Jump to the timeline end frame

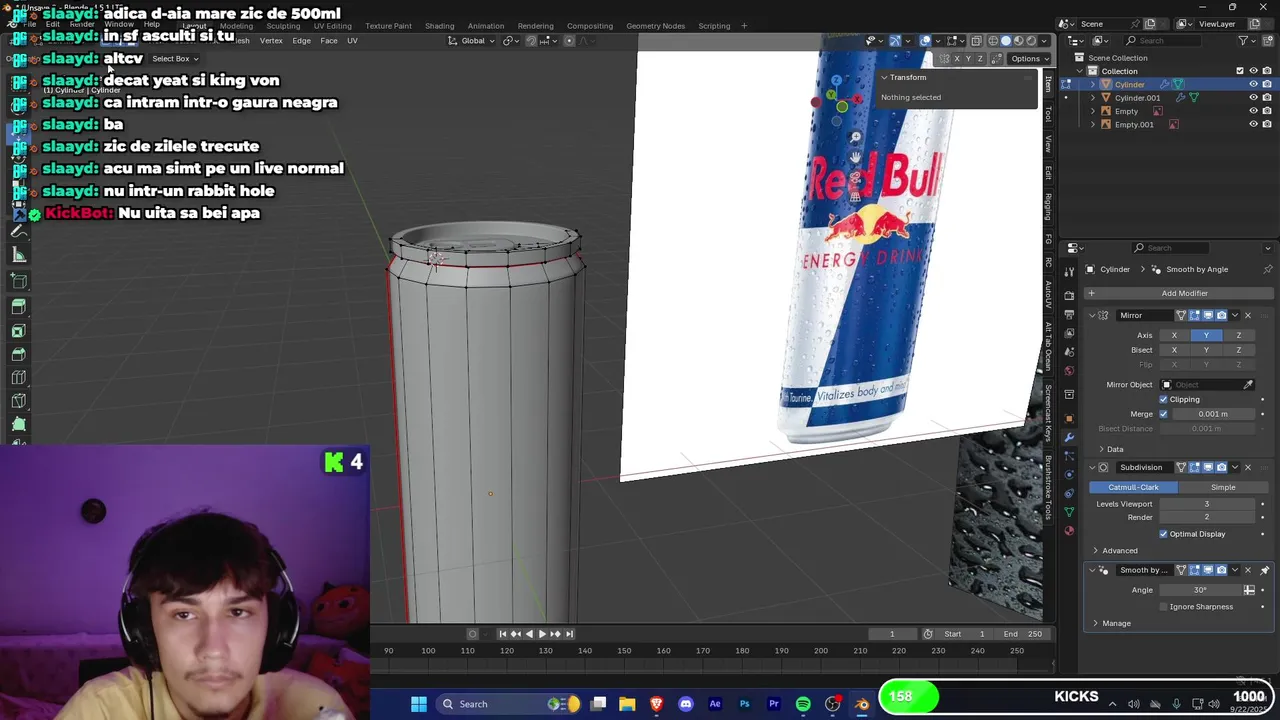pos(569,633)
